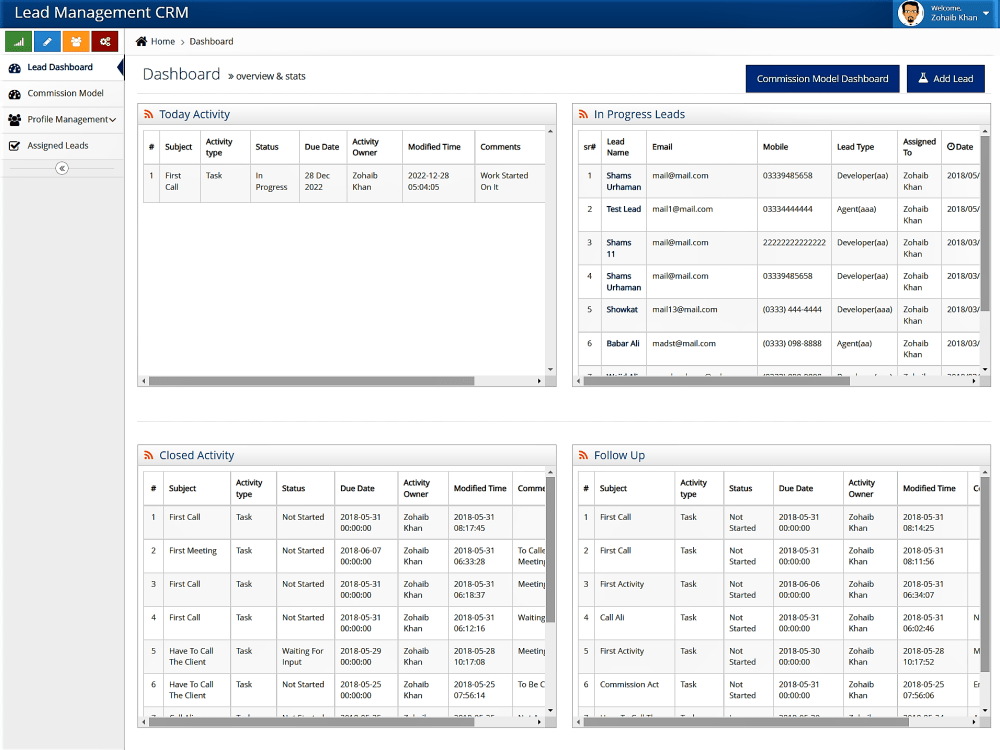
Task: Click the Today Activity horizontal scrollbar
Action: 311,381
